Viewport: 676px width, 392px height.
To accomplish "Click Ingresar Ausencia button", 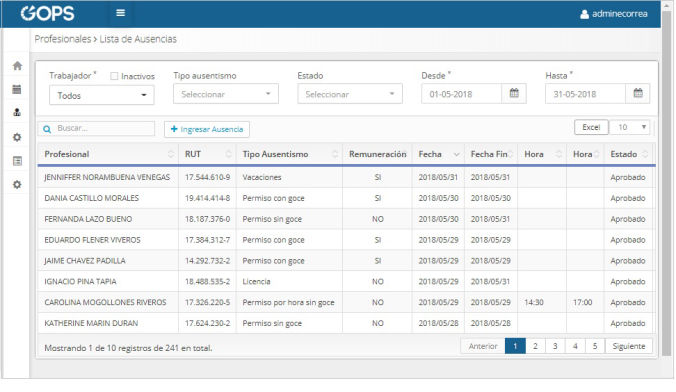I will click(207, 129).
